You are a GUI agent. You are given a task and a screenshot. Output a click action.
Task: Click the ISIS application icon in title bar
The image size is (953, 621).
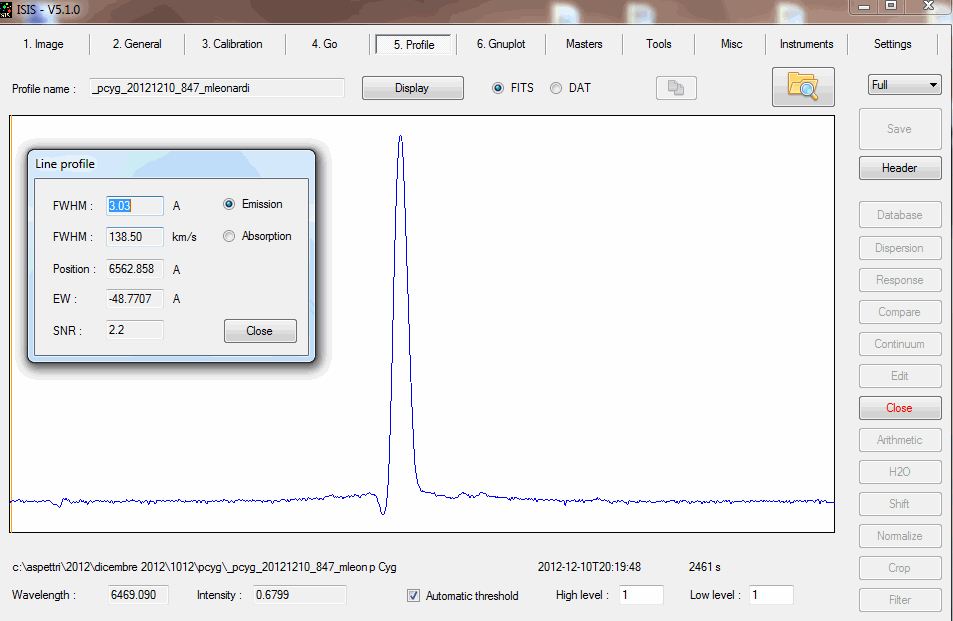pyautogui.click(x=7, y=9)
